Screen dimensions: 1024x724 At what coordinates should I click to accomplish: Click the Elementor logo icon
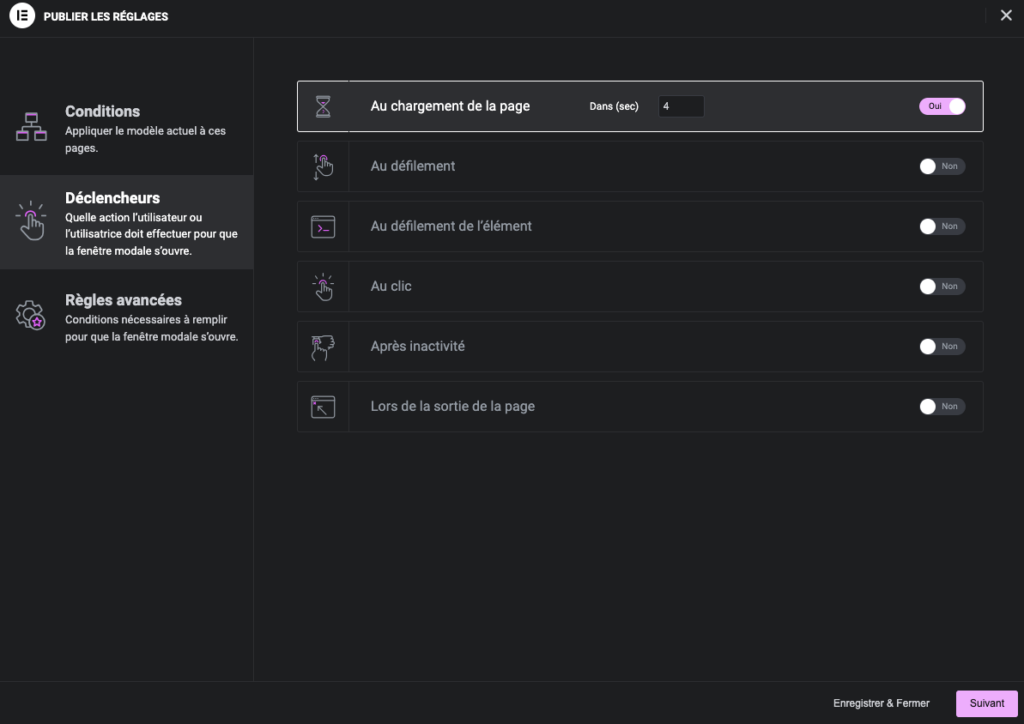tap(22, 16)
